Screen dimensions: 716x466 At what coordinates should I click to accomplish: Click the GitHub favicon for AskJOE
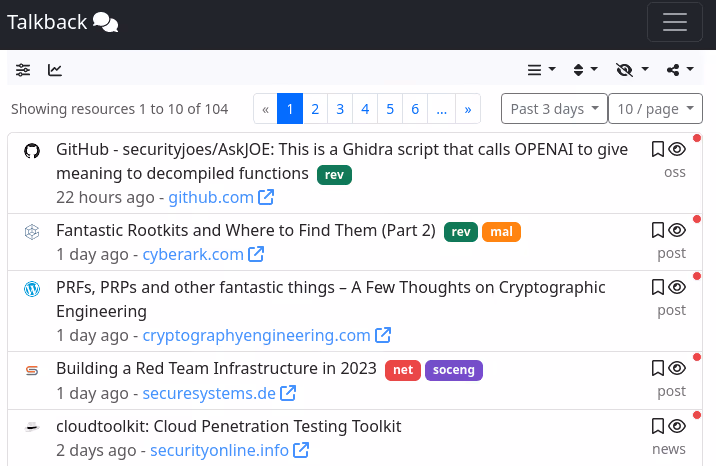click(x=32, y=151)
